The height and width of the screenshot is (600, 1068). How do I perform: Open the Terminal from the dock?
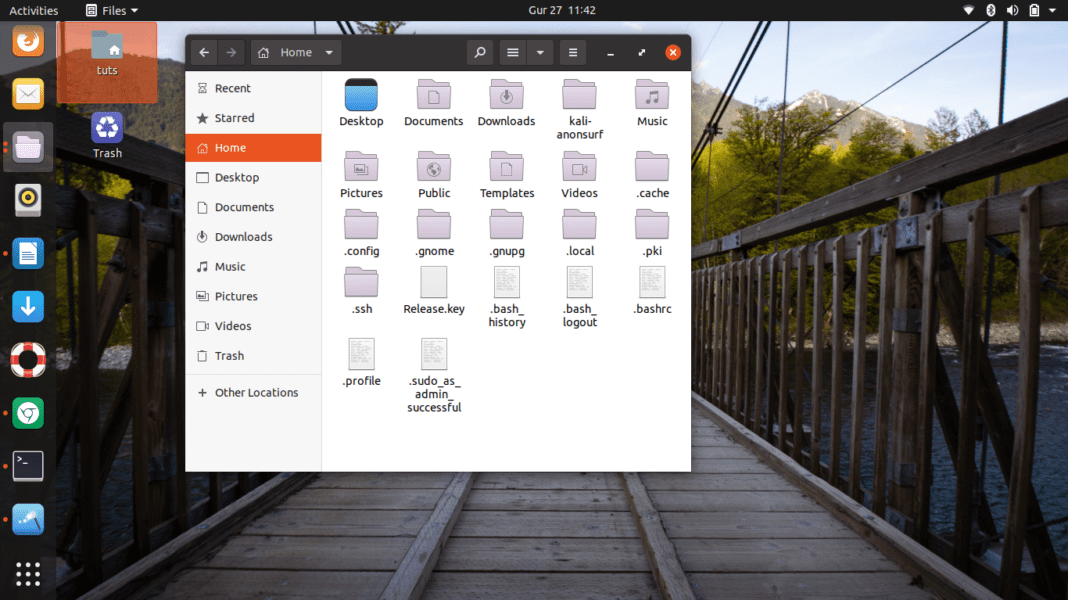click(x=27, y=465)
